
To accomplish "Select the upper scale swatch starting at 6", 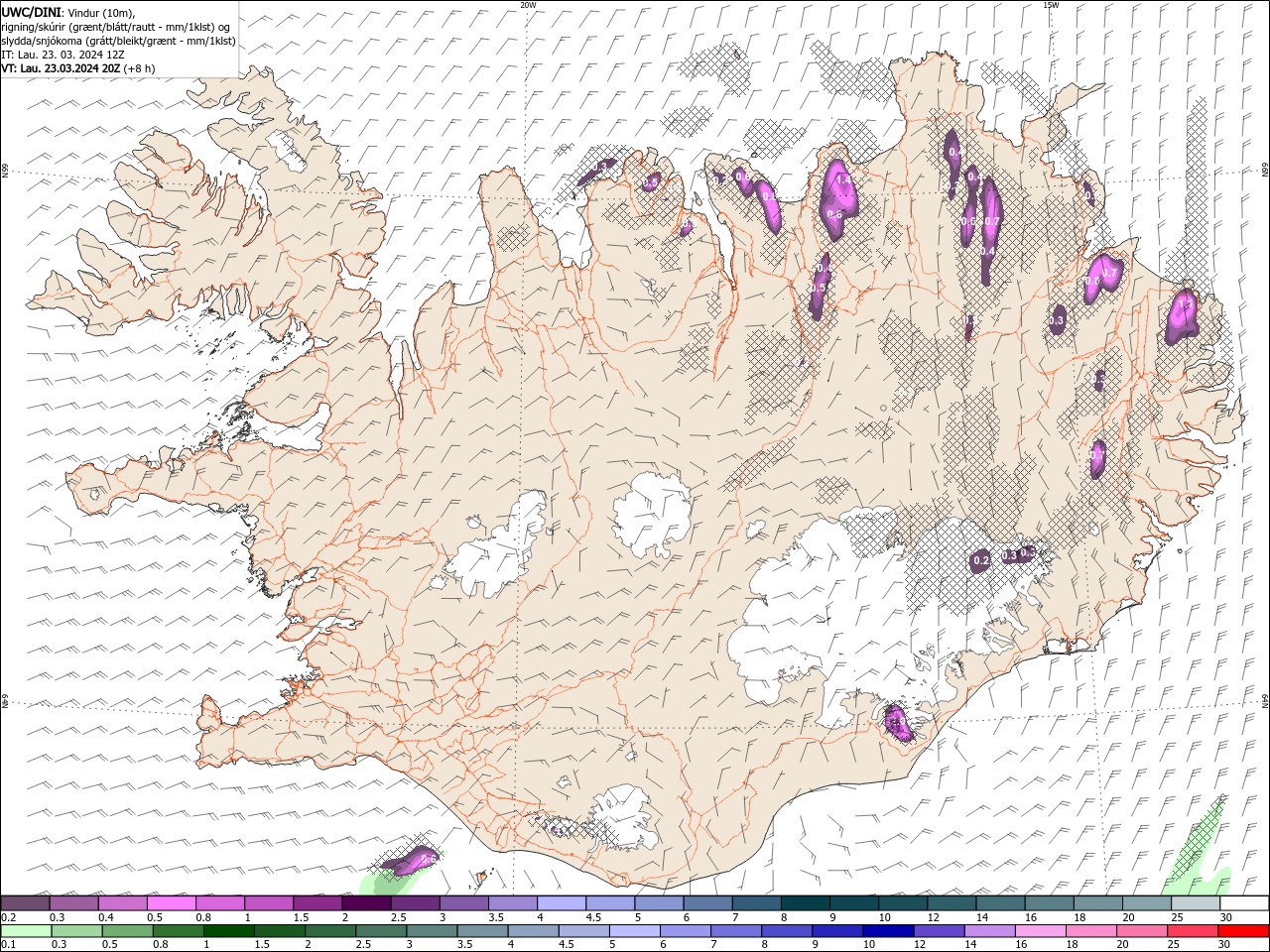I will click(x=708, y=902).
